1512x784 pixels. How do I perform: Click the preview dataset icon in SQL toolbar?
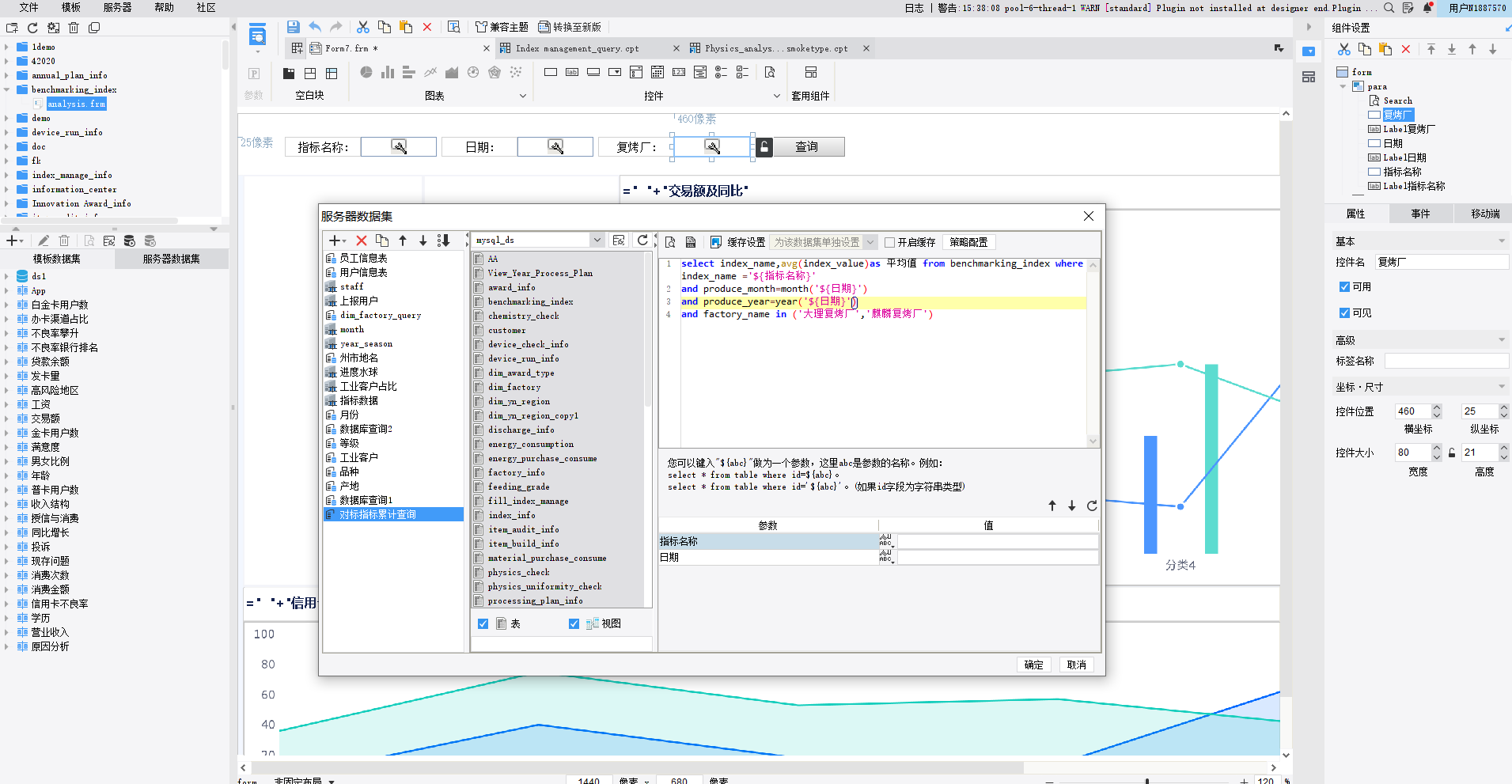[670, 242]
